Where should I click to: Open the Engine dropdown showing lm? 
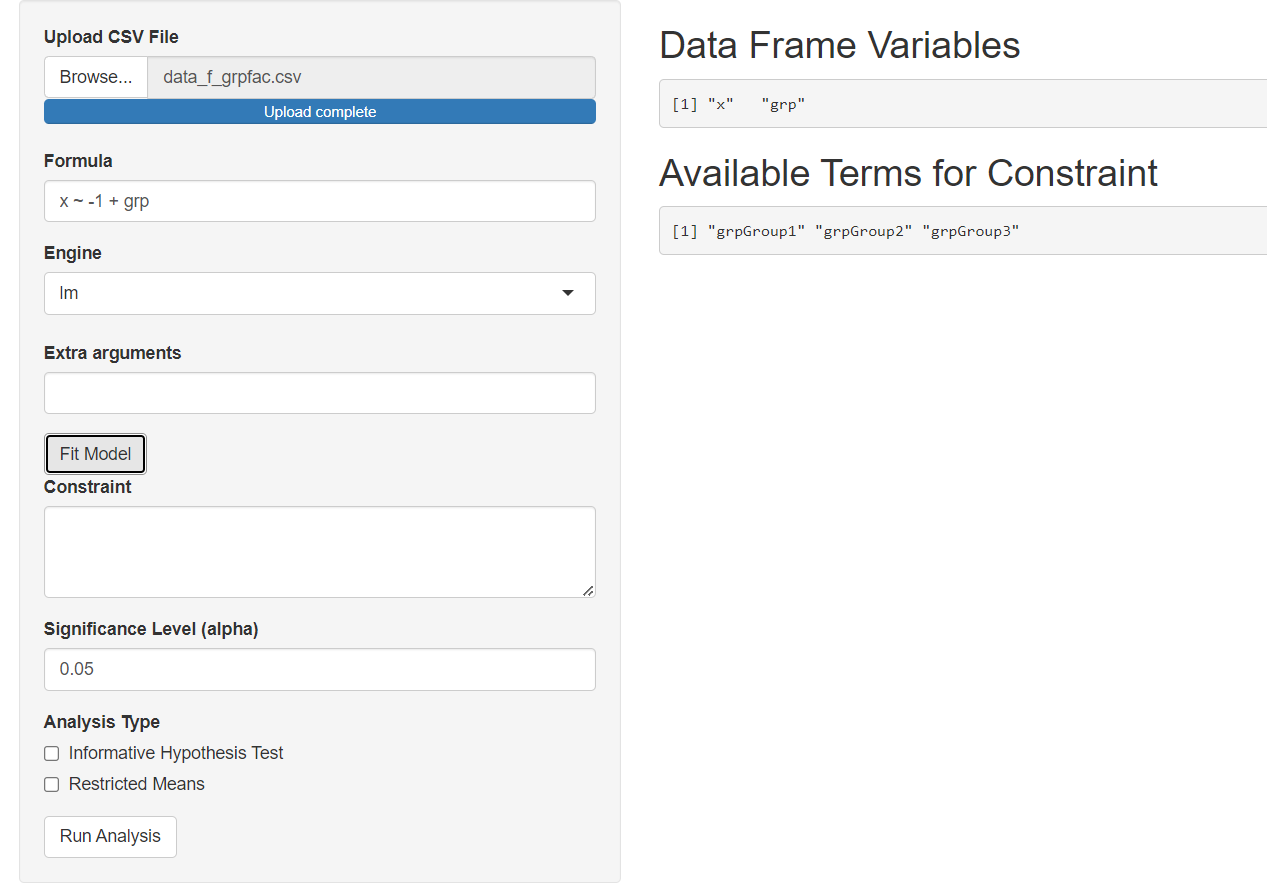(x=320, y=293)
